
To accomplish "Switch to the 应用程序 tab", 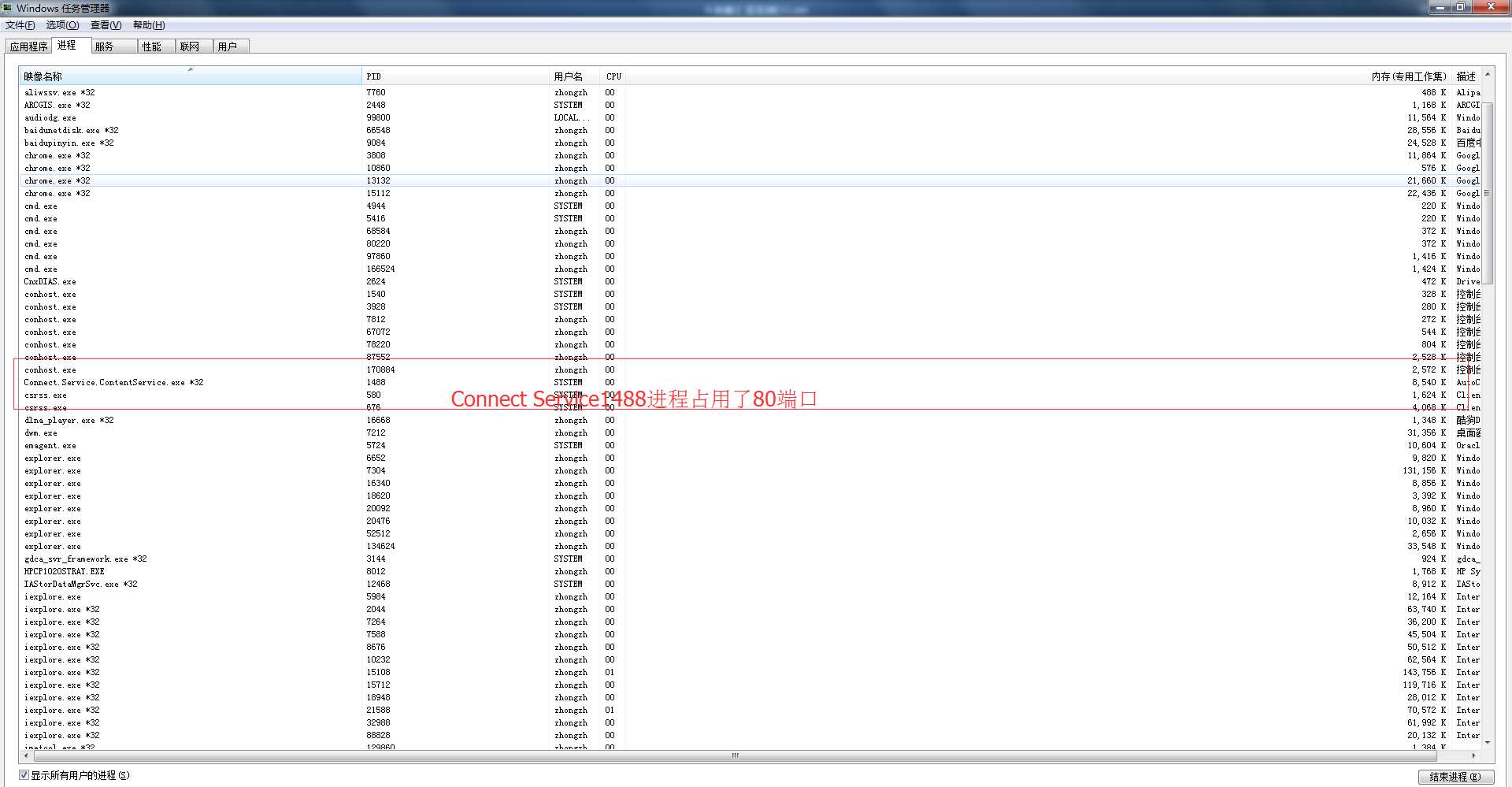I will (x=28, y=46).
